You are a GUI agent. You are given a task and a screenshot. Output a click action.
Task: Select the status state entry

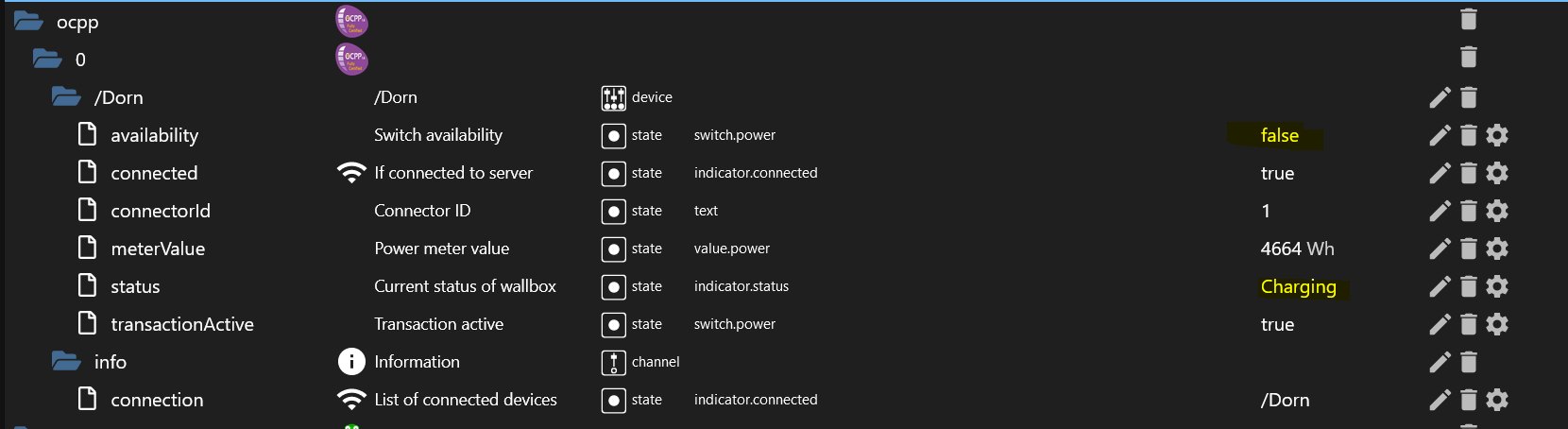[x=135, y=286]
